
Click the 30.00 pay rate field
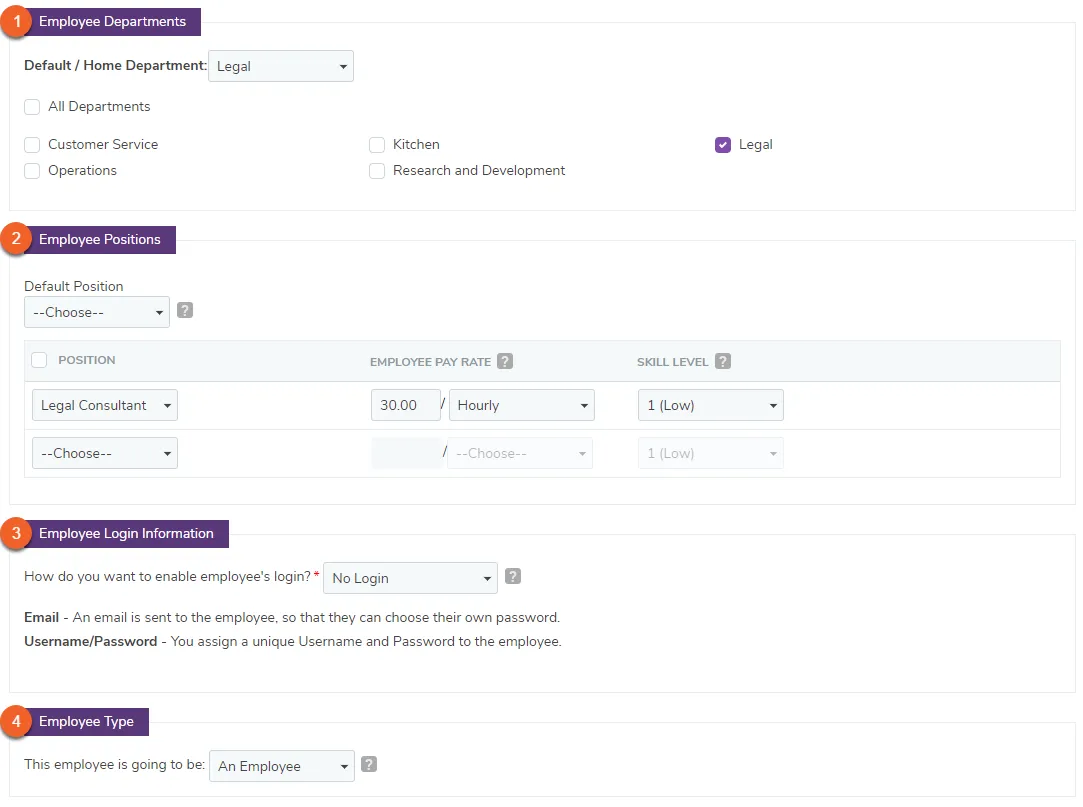pyautogui.click(x=405, y=406)
